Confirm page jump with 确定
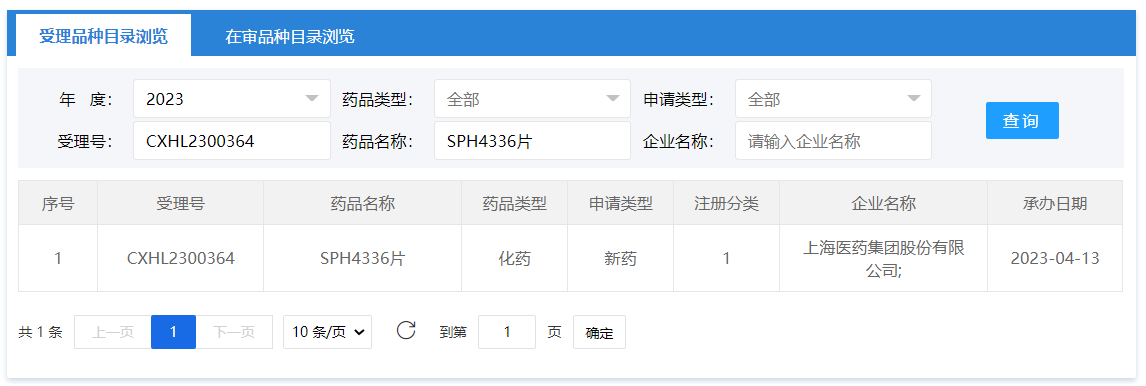Image resolution: width=1146 pixels, height=386 pixels. (x=599, y=332)
